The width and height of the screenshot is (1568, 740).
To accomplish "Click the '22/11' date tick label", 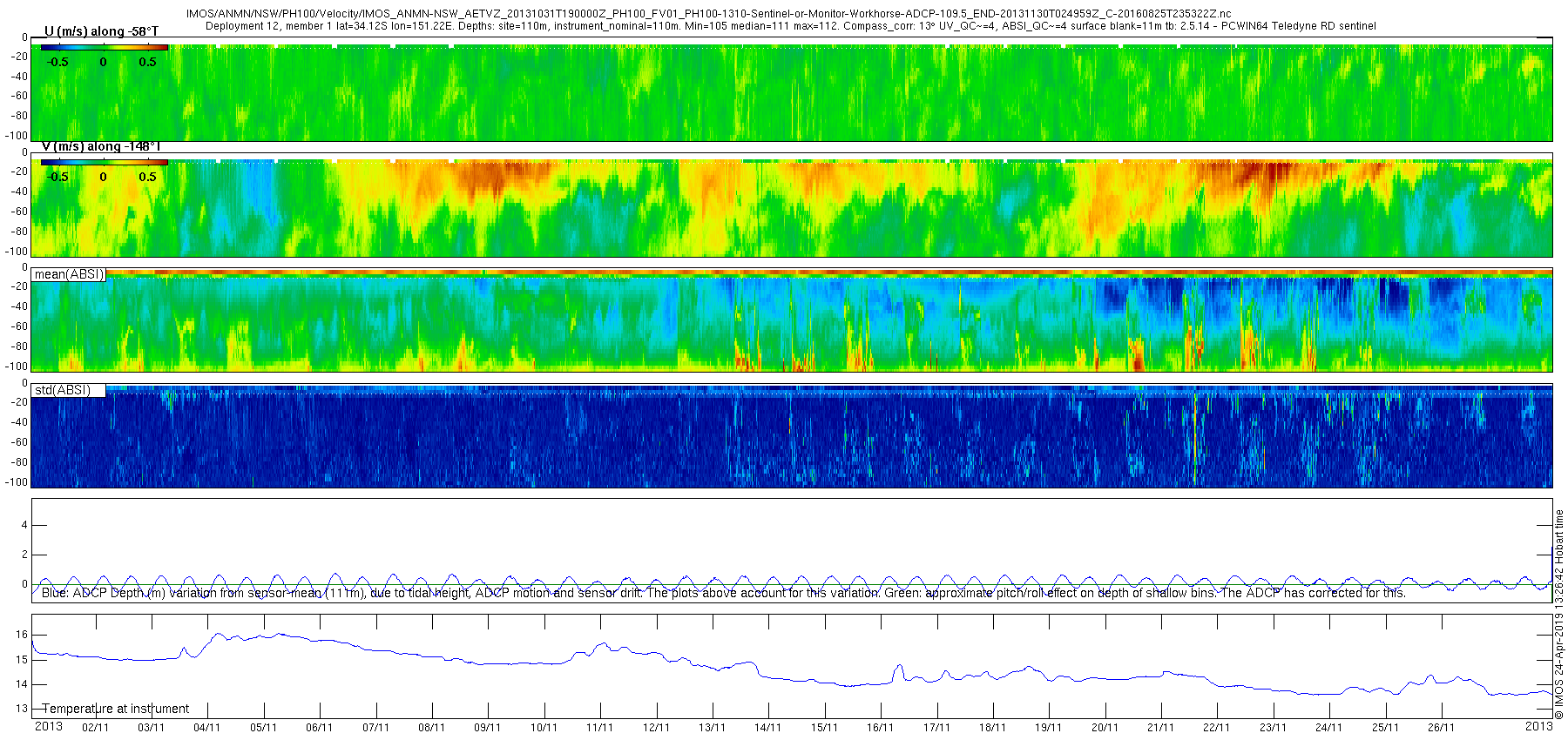I will [1216, 728].
